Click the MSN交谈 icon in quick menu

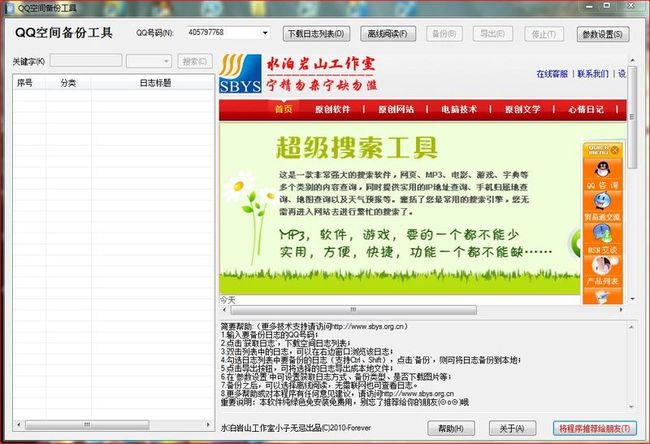[x=602, y=233]
